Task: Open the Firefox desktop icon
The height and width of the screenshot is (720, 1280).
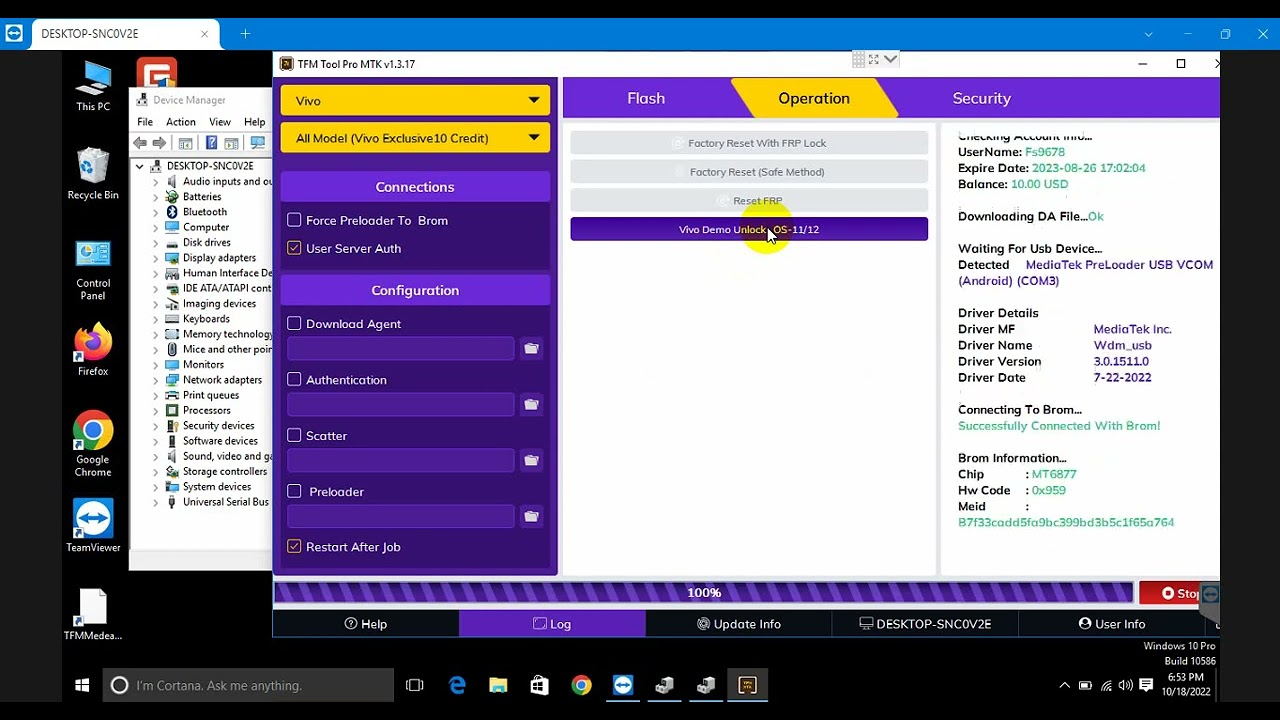Action: point(93,350)
